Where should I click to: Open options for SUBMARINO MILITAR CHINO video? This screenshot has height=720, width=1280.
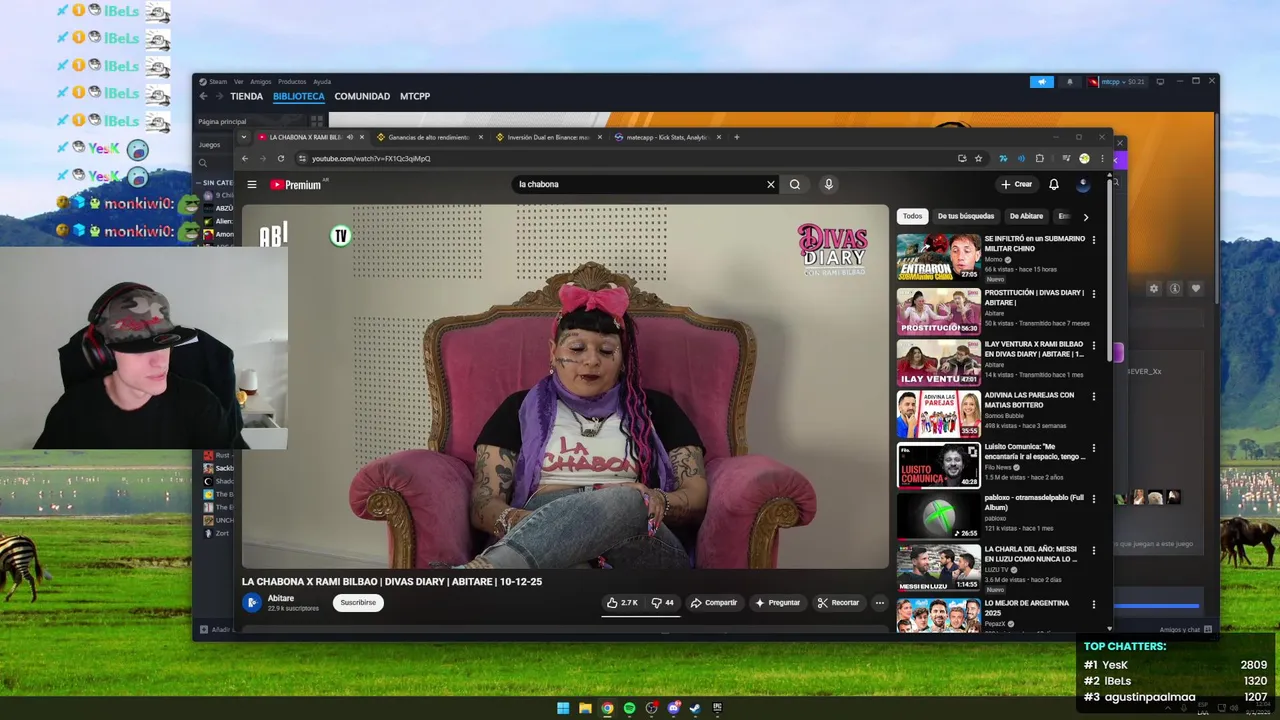coord(1094,240)
